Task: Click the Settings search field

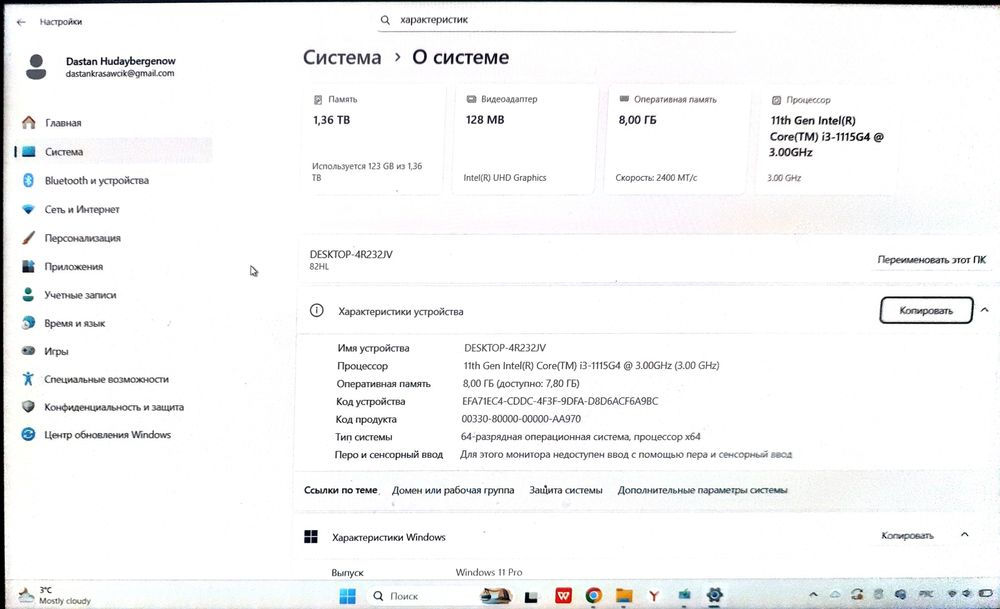Action: (556, 20)
